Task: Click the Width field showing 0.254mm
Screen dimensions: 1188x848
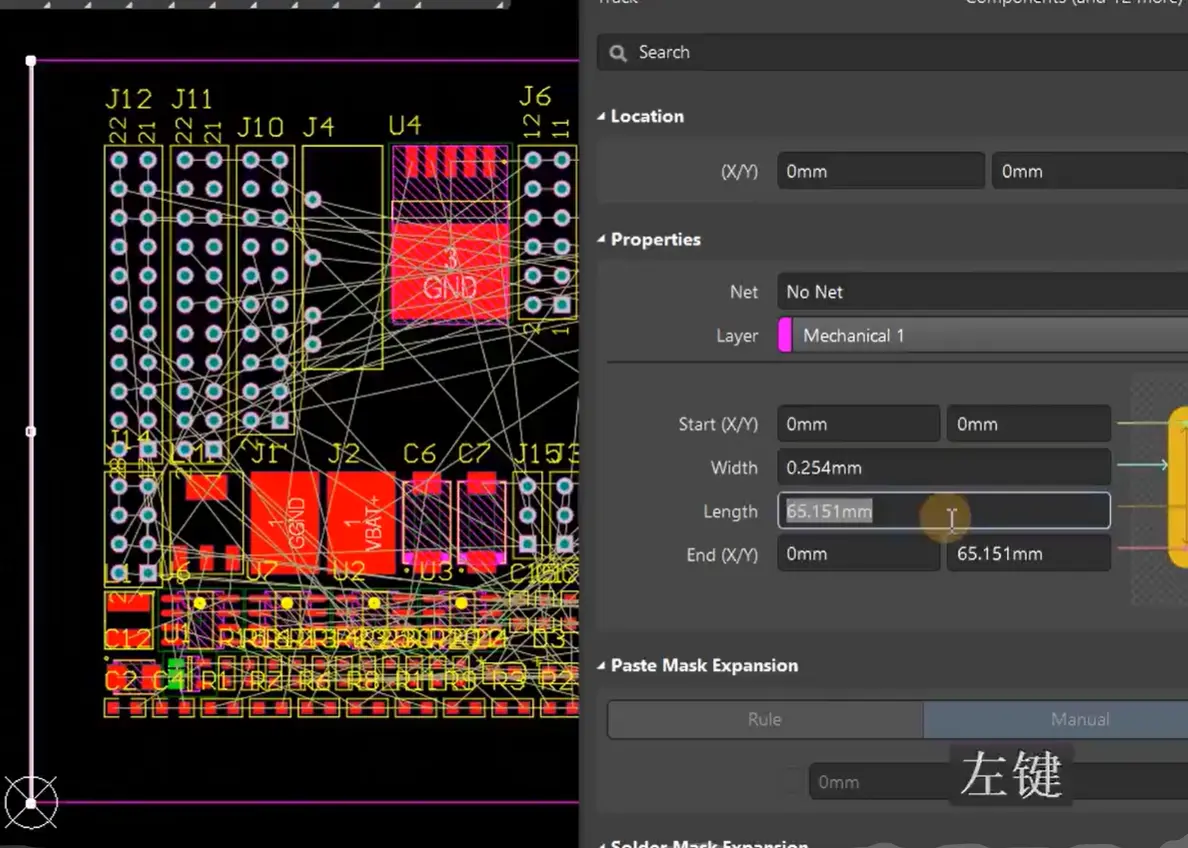Action: point(944,468)
